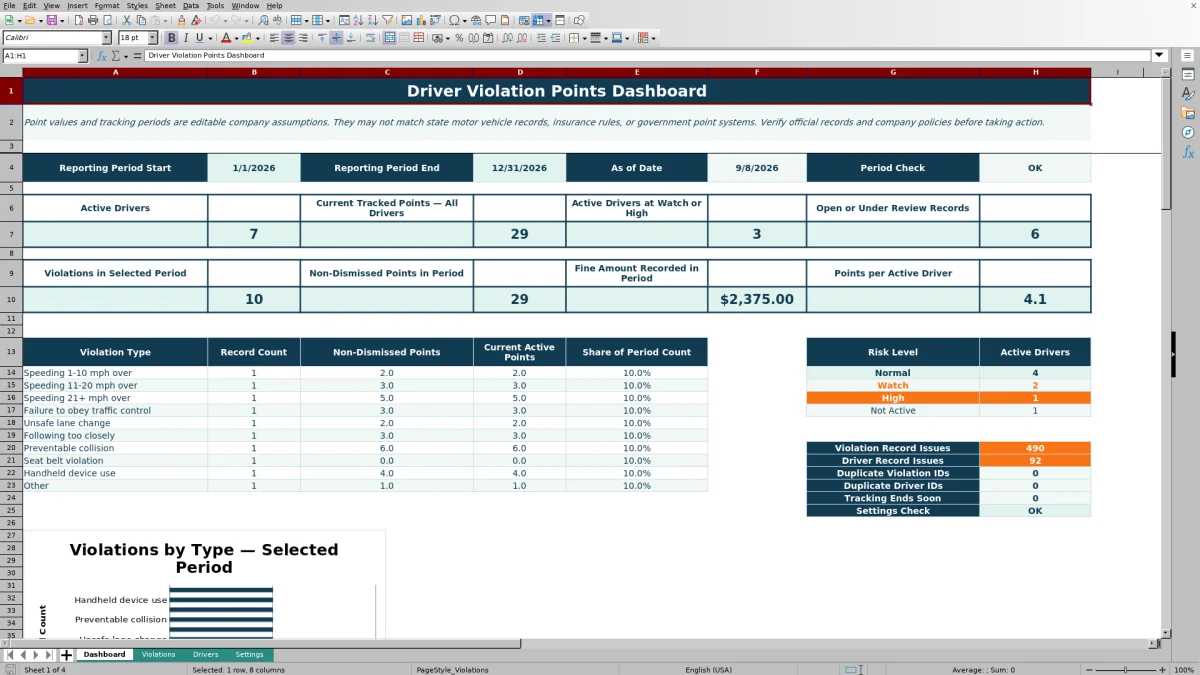The height and width of the screenshot is (675, 1200).
Task: Open the Tools menu
Action: [x=215, y=6]
